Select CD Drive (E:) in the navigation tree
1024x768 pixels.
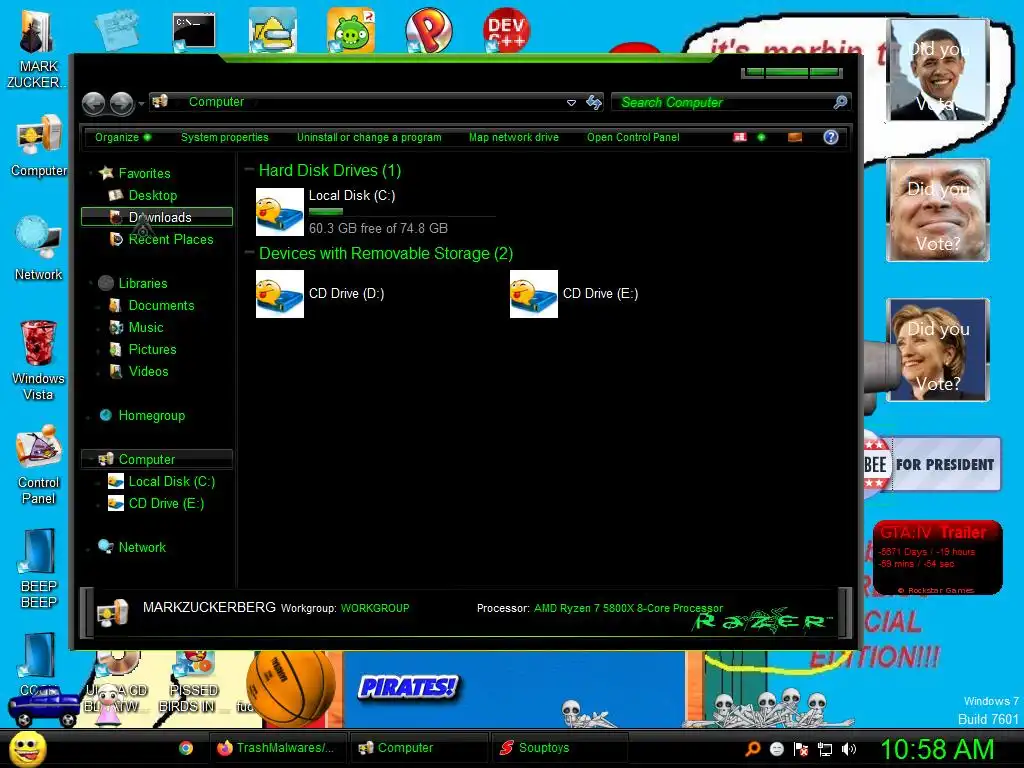(166, 504)
